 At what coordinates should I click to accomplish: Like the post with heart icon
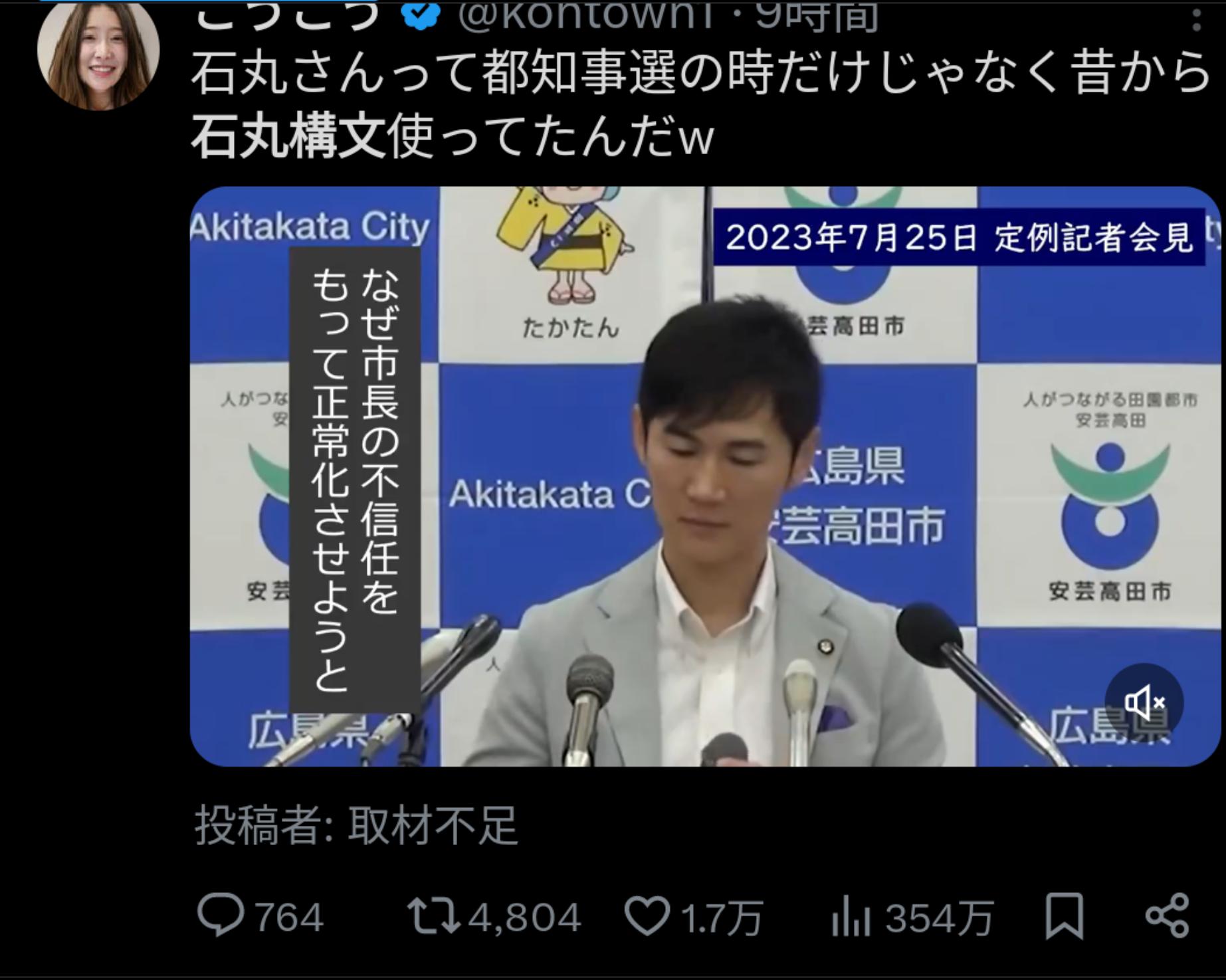coord(647,916)
